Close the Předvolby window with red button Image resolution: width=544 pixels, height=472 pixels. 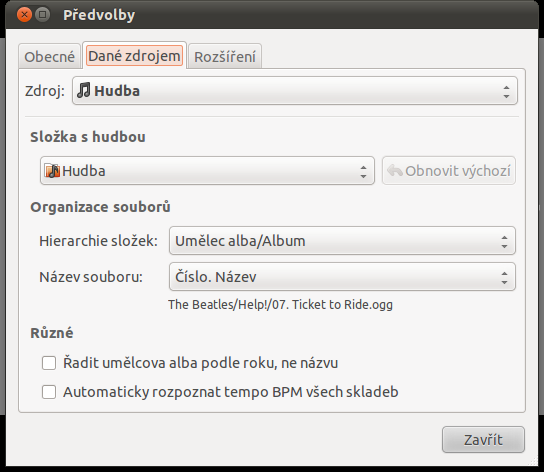pyautogui.click(x=24, y=15)
